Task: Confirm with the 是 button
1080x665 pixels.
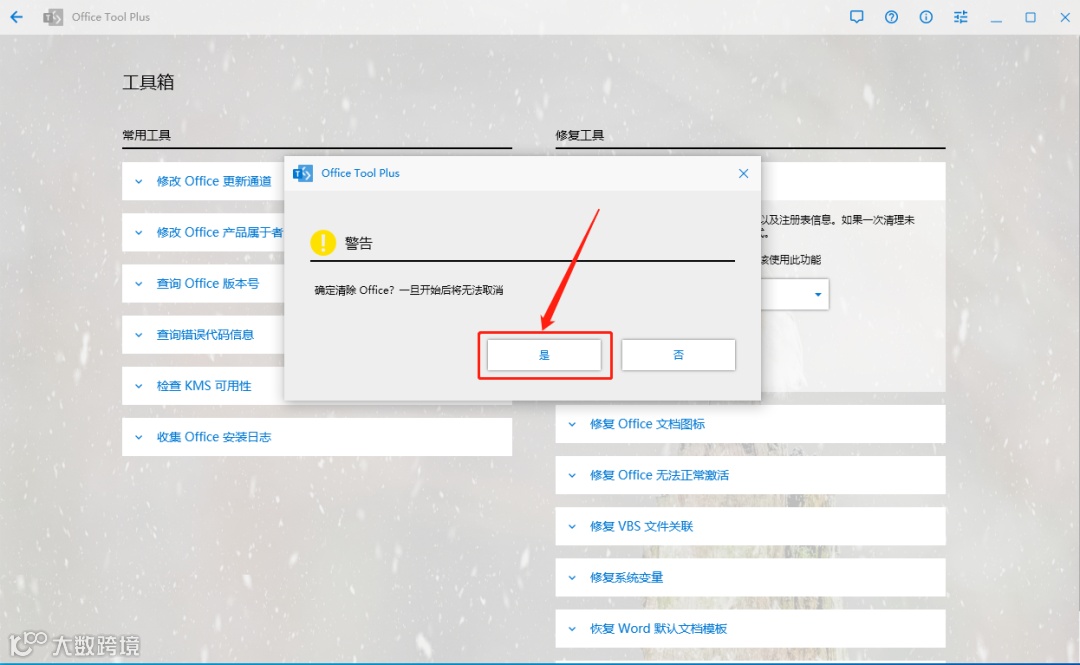Action: pyautogui.click(x=544, y=355)
